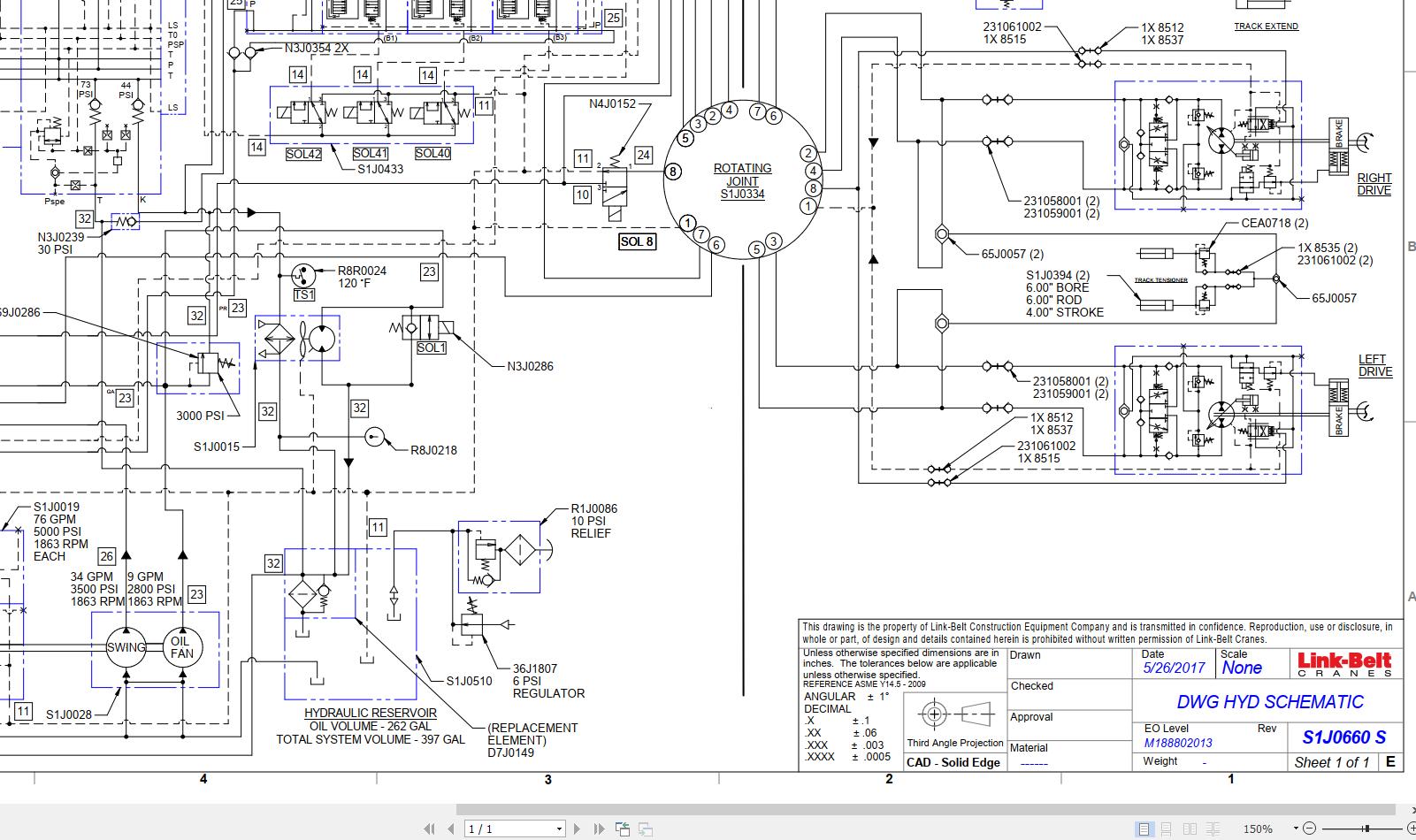Click the underlined S1J0334 rotating joint reference
This screenshot has width=1416, height=840.
tap(741, 191)
